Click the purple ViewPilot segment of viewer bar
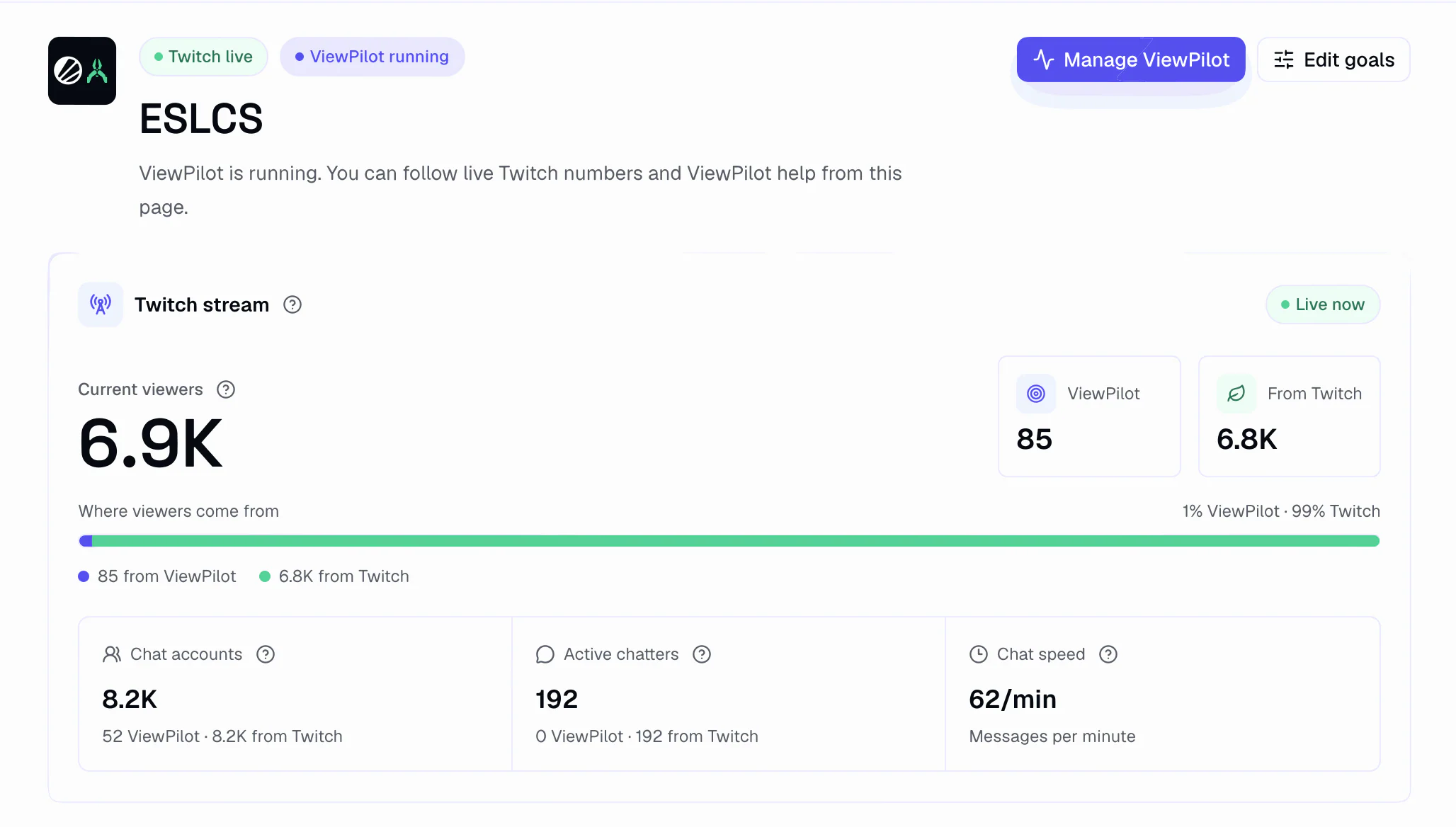 coord(86,541)
